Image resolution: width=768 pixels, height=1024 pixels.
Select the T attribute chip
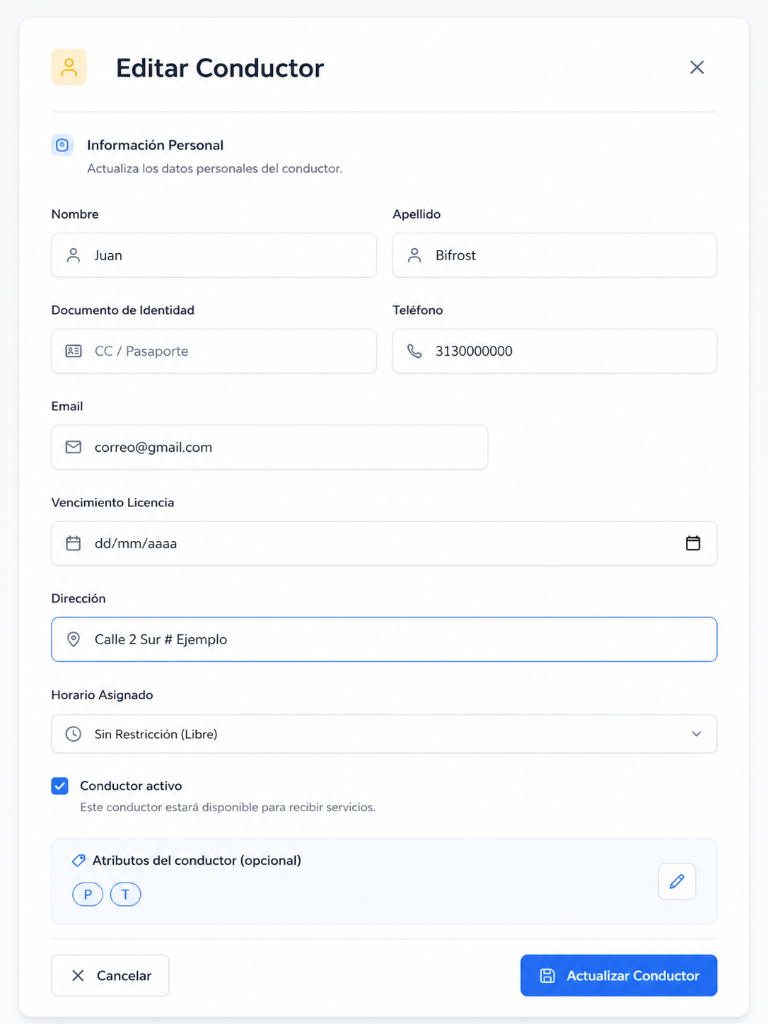(125, 895)
